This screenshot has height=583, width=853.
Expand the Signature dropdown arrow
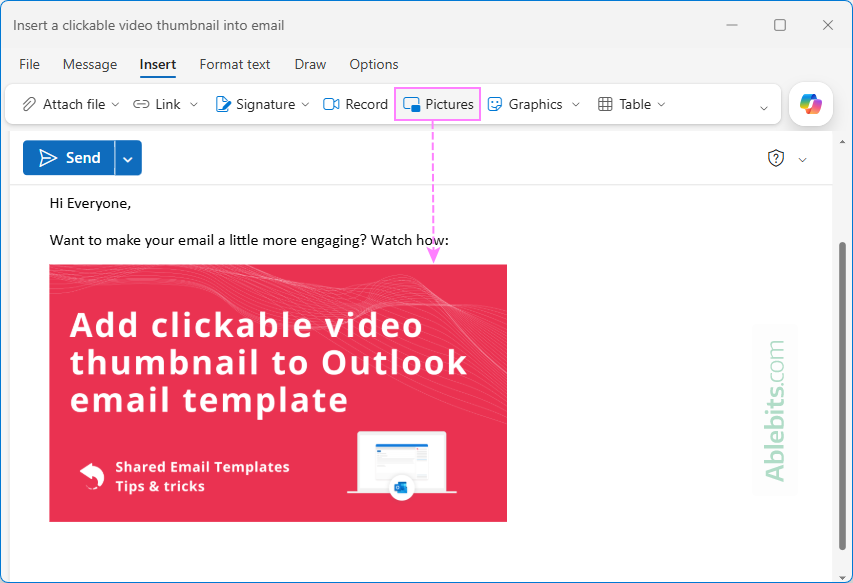305,104
